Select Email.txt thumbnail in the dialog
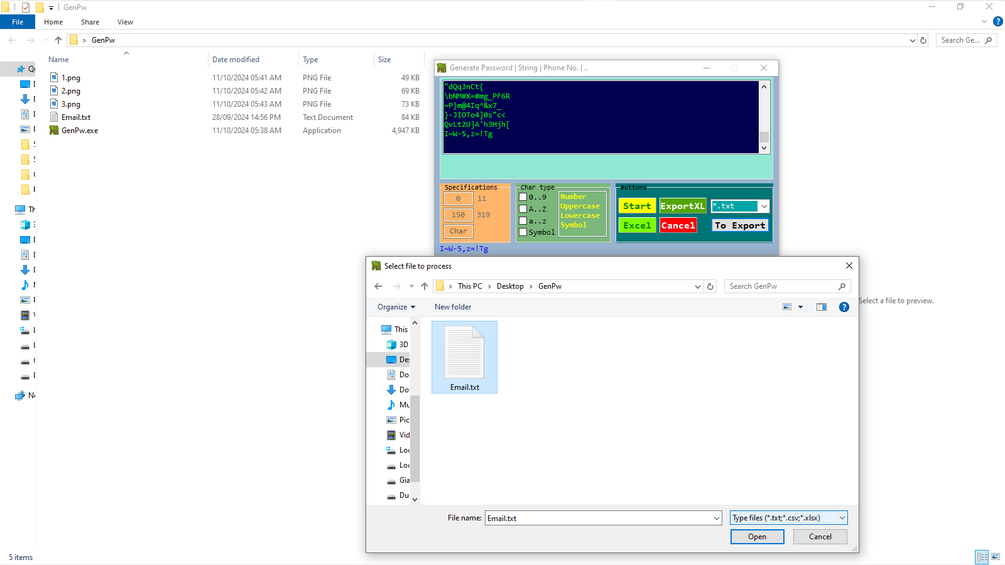 tap(465, 357)
